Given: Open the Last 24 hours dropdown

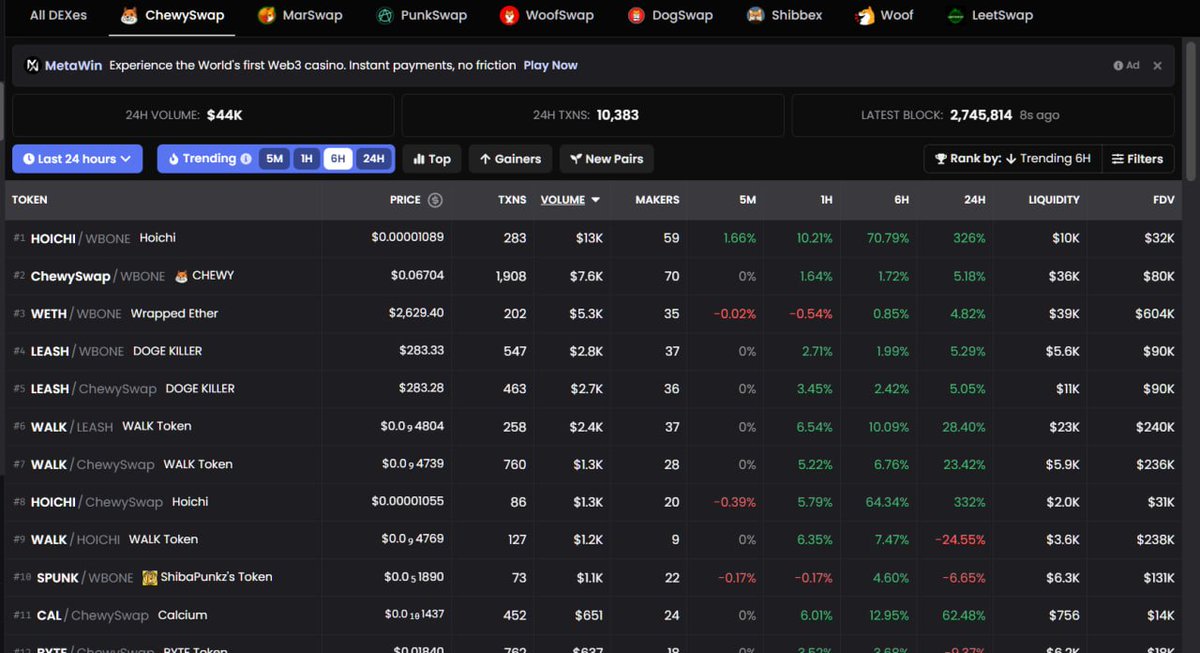Looking at the screenshot, I should [77, 159].
